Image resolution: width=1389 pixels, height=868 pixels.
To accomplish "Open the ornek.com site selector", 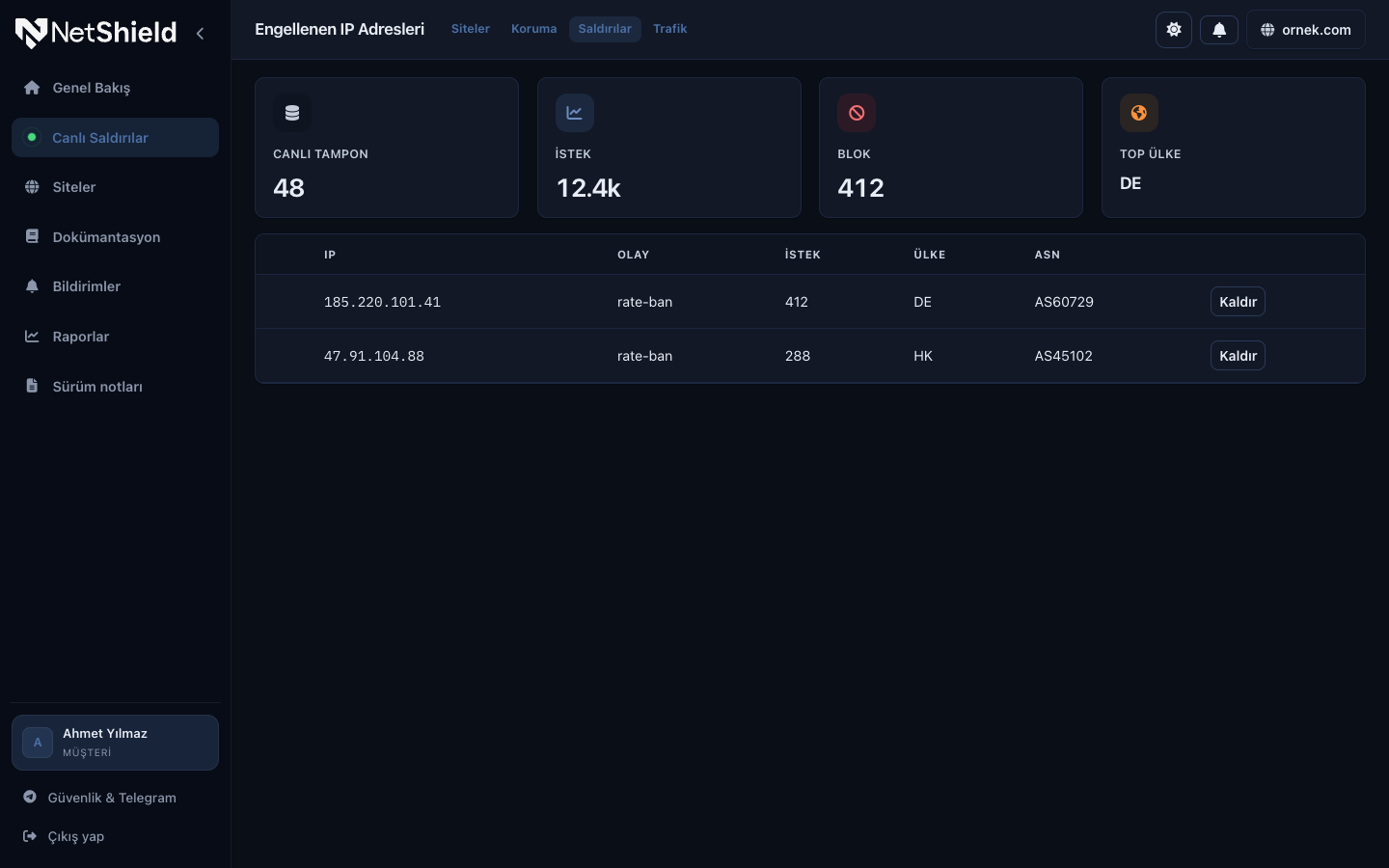I will (x=1306, y=30).
